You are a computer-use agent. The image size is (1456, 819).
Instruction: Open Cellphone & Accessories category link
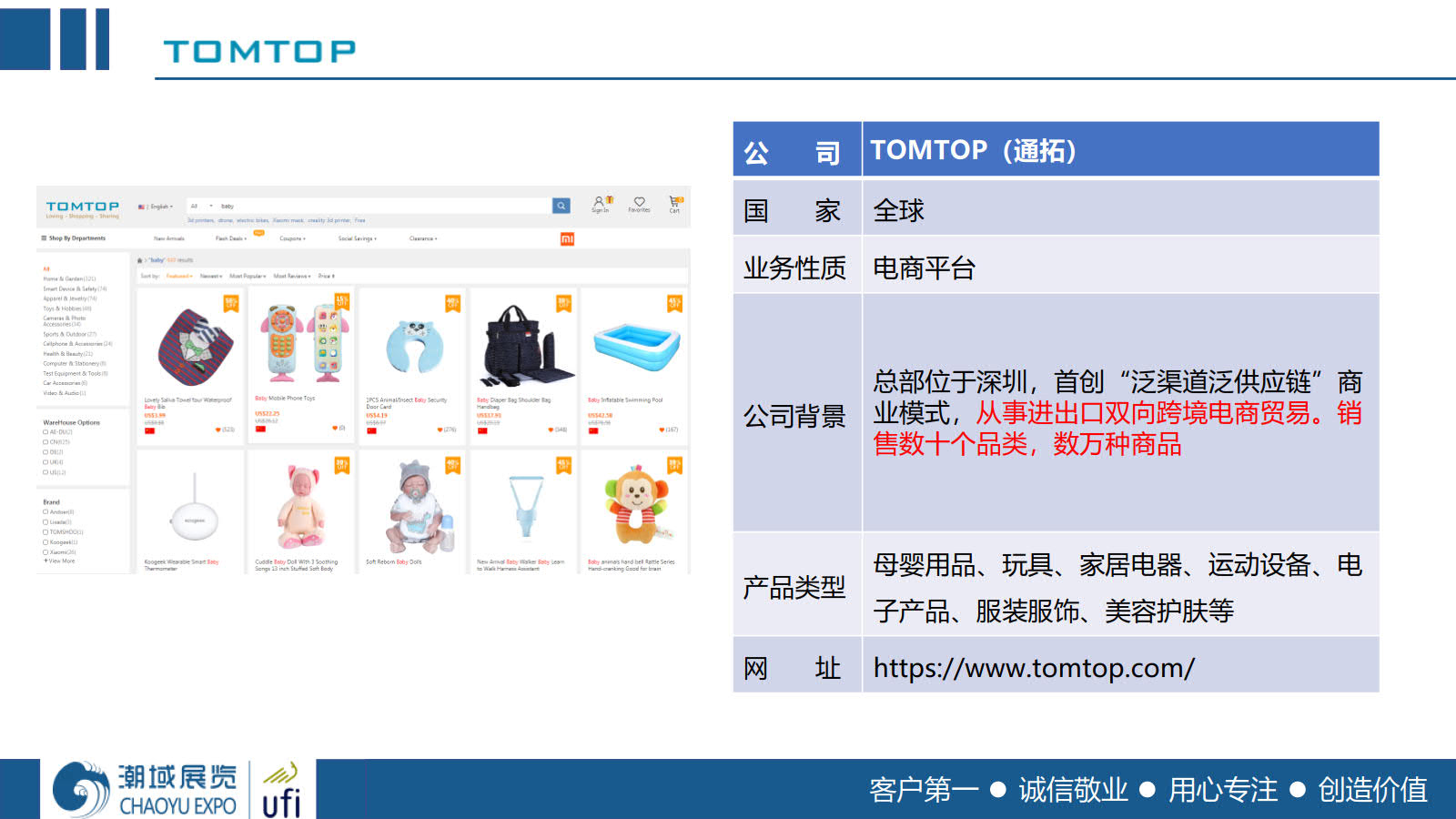(x=77, y=344)
